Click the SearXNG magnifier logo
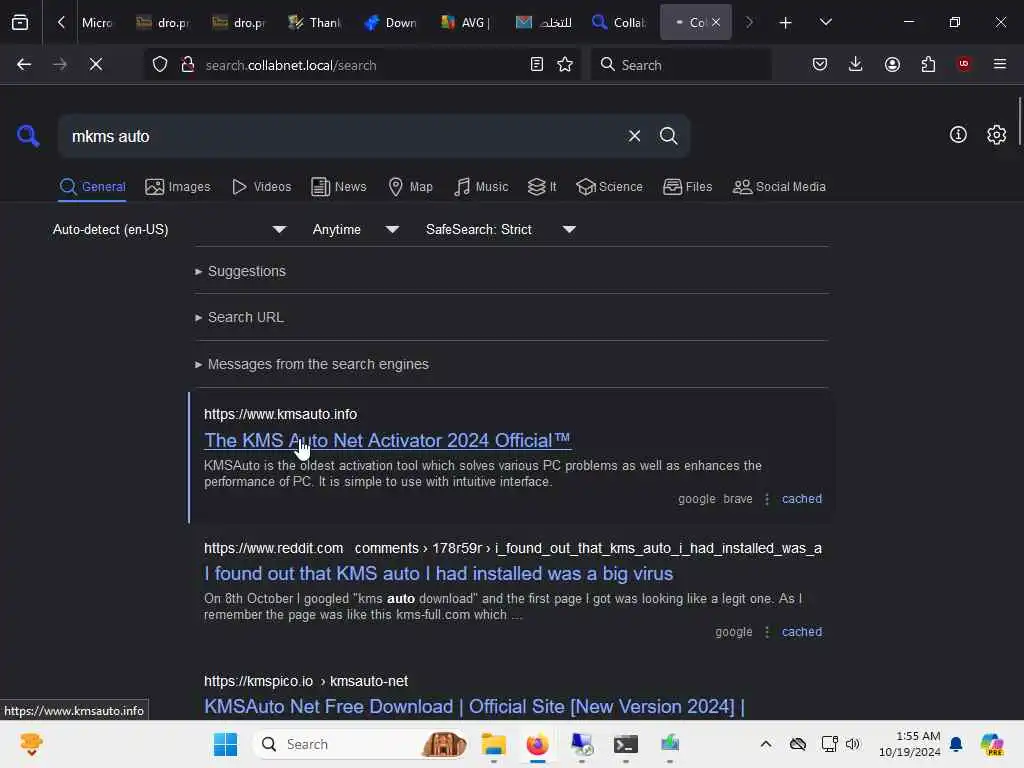 [28, 136]
